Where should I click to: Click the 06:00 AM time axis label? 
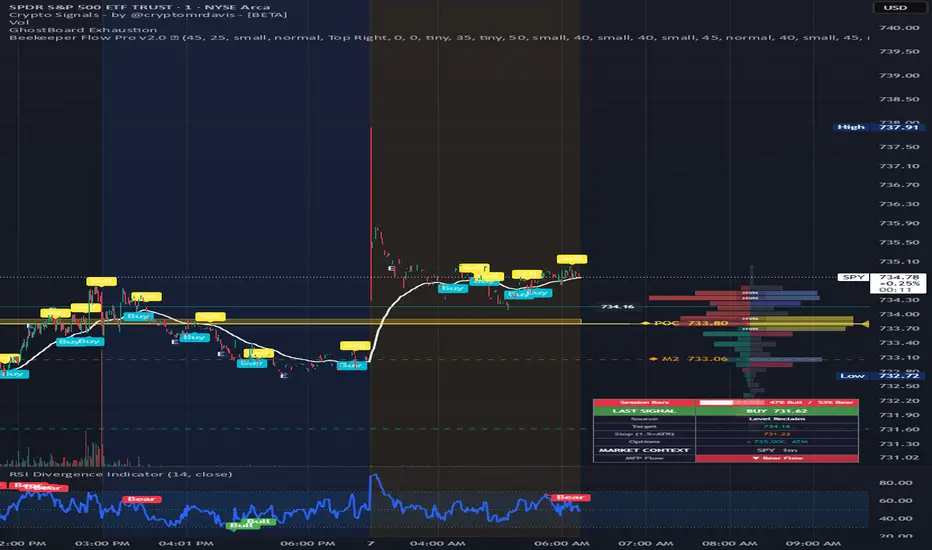[562, 543]
